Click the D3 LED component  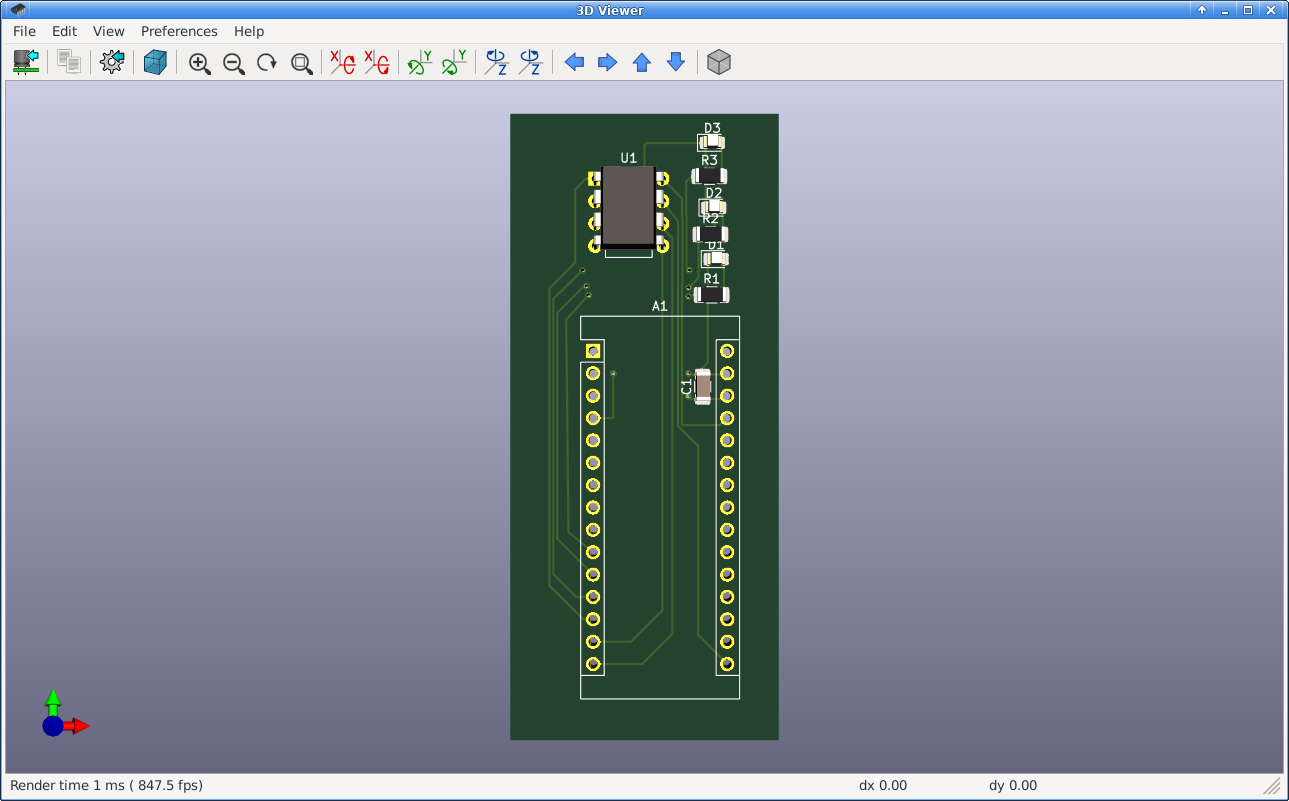coord(711,143)
